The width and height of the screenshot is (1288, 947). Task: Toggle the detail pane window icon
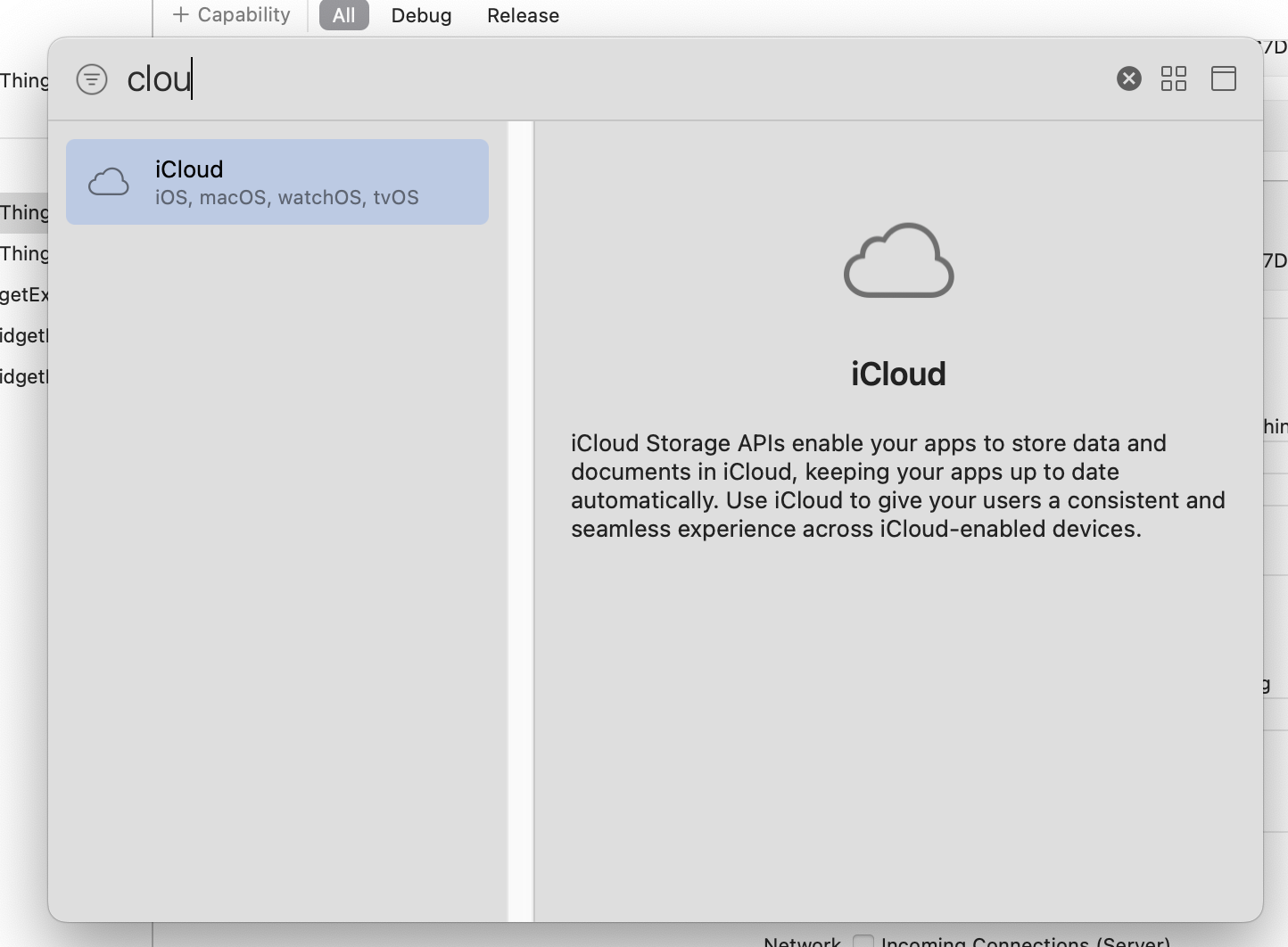point(1224,78)
